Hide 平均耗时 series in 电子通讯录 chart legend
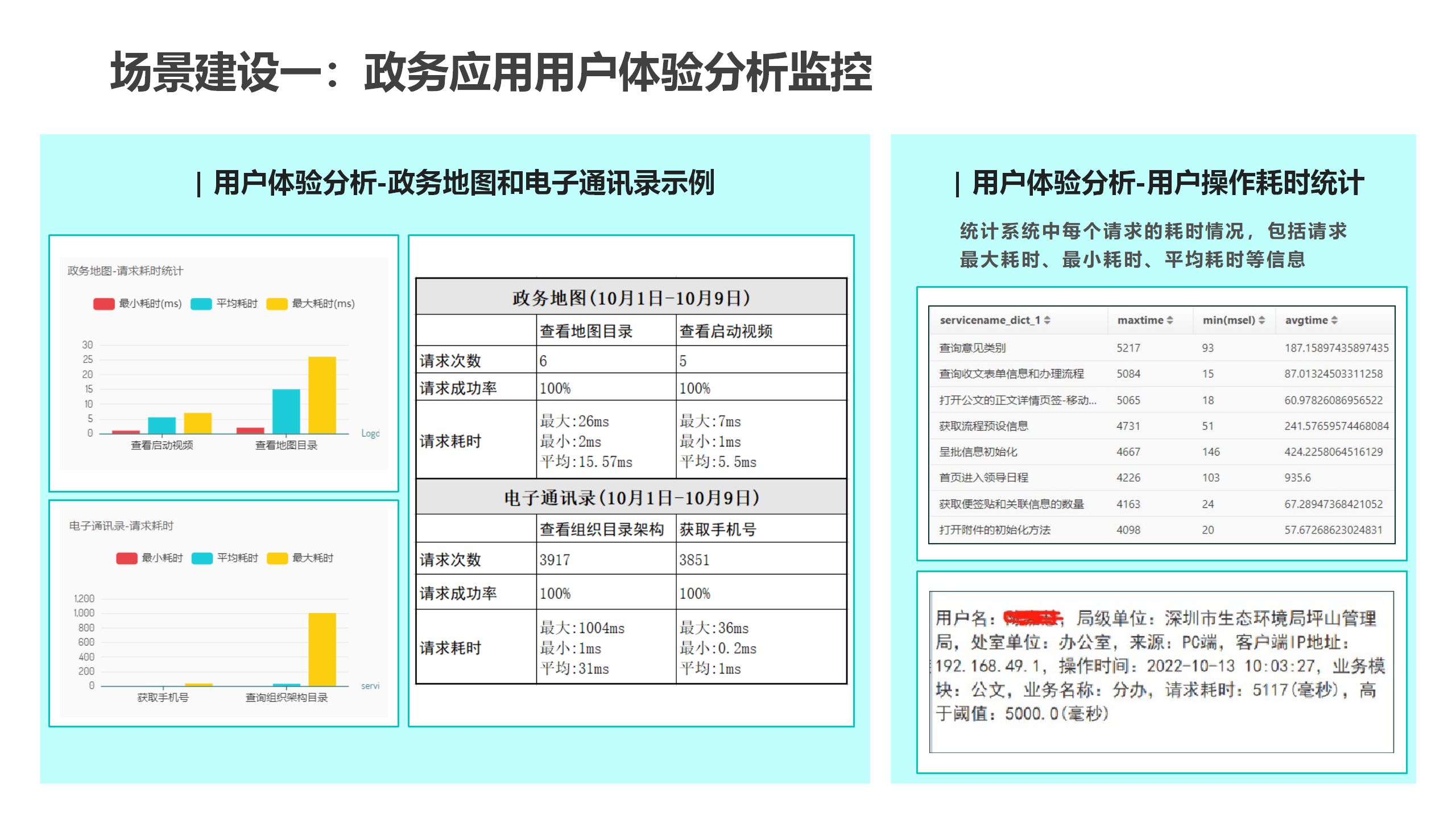1456x819 pixels. 202,558
